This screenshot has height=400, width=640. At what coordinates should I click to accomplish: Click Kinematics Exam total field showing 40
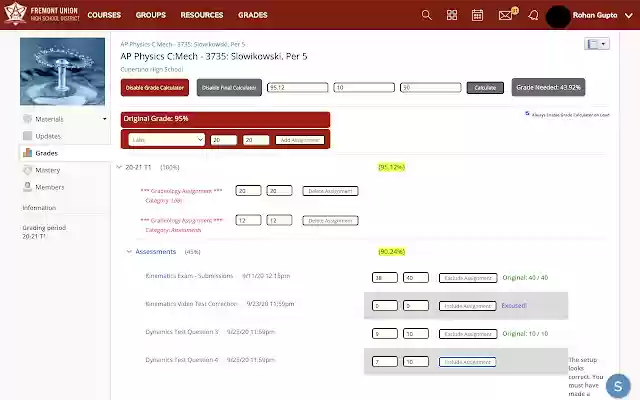click(x=416, y=278)
